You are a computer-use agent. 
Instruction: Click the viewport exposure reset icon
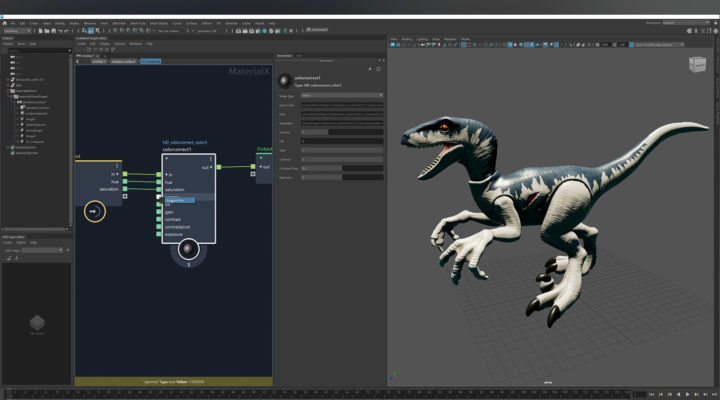(597, 45)
